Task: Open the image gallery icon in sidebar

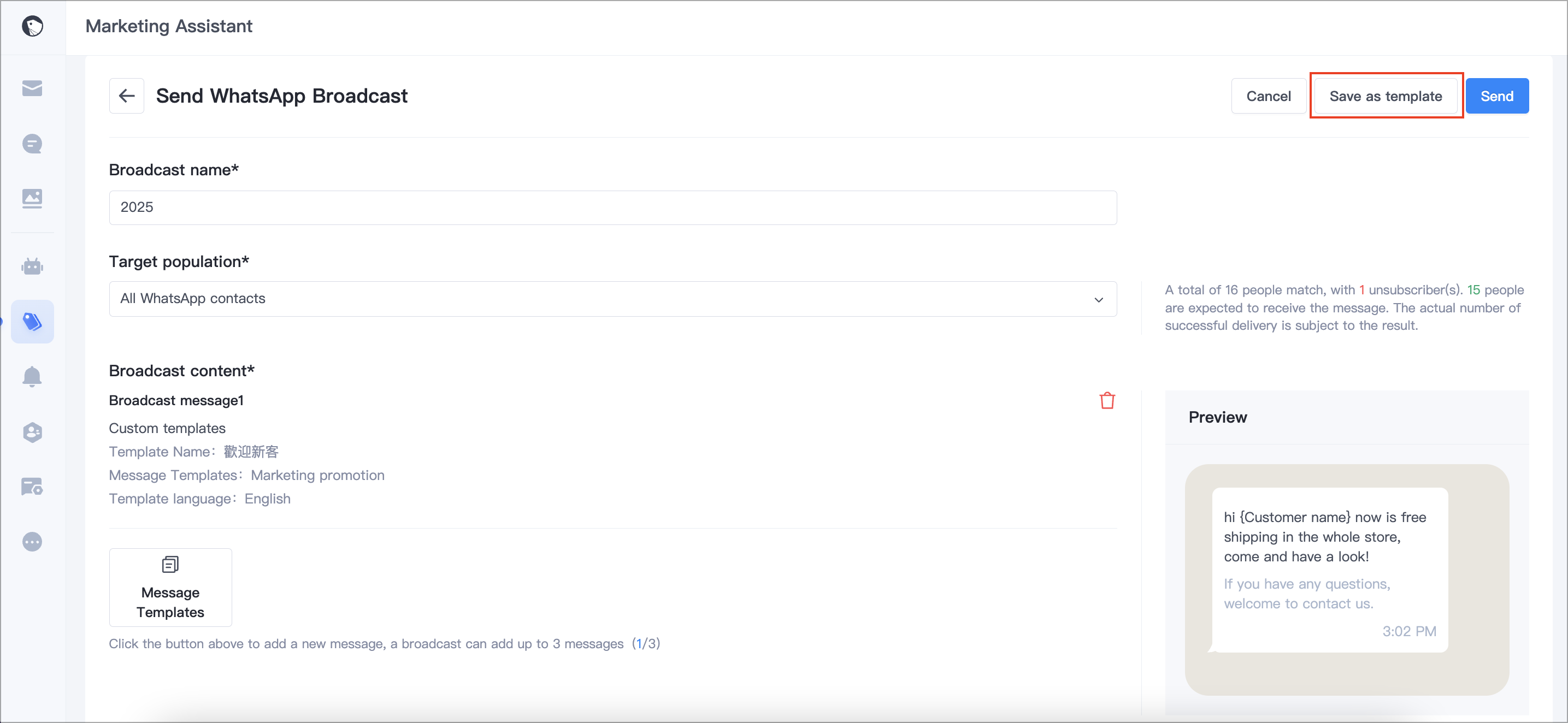Action: point(32,198)
